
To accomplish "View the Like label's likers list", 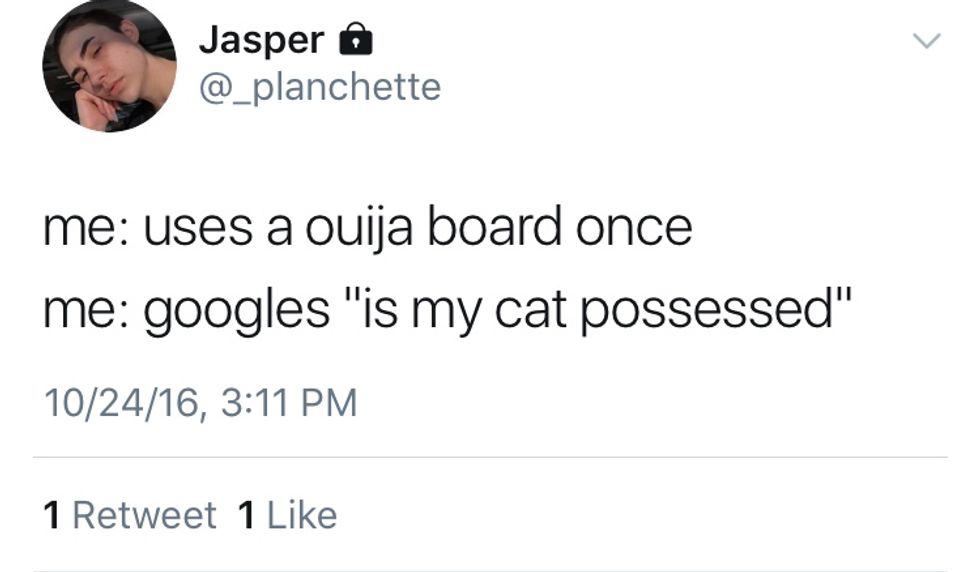I will pyautogui.click(x=302, y=515).
